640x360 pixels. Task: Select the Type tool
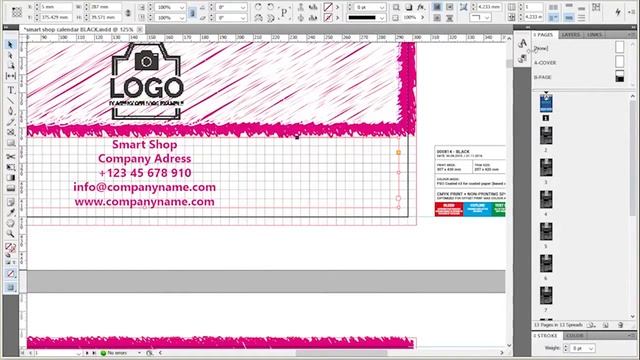pos(11,90)
